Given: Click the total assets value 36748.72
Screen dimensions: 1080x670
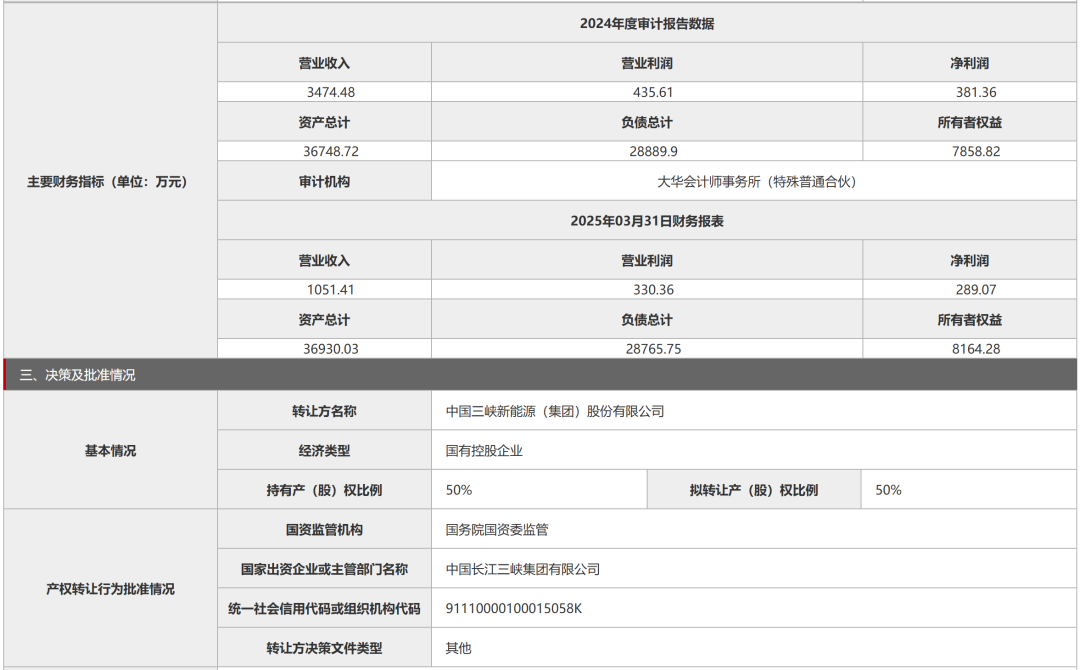Looking at the screenshot, I should pos(331,152).
